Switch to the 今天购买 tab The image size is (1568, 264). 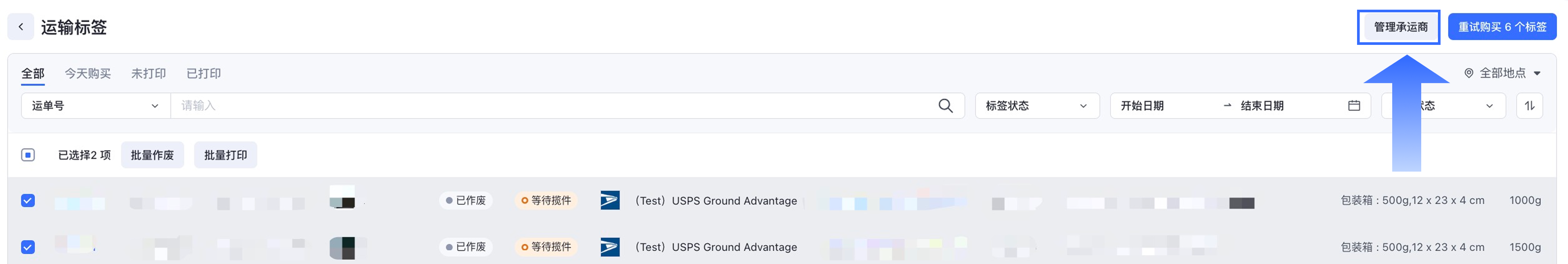tap(87, 74)
